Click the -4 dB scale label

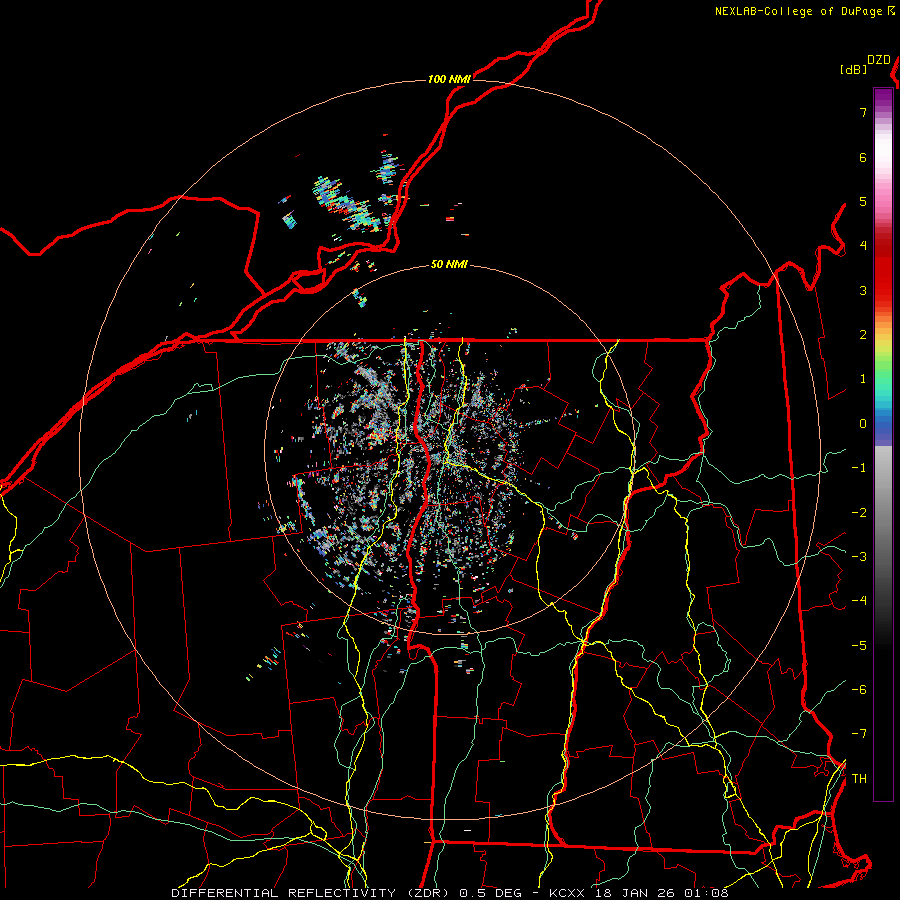point(859,600)
